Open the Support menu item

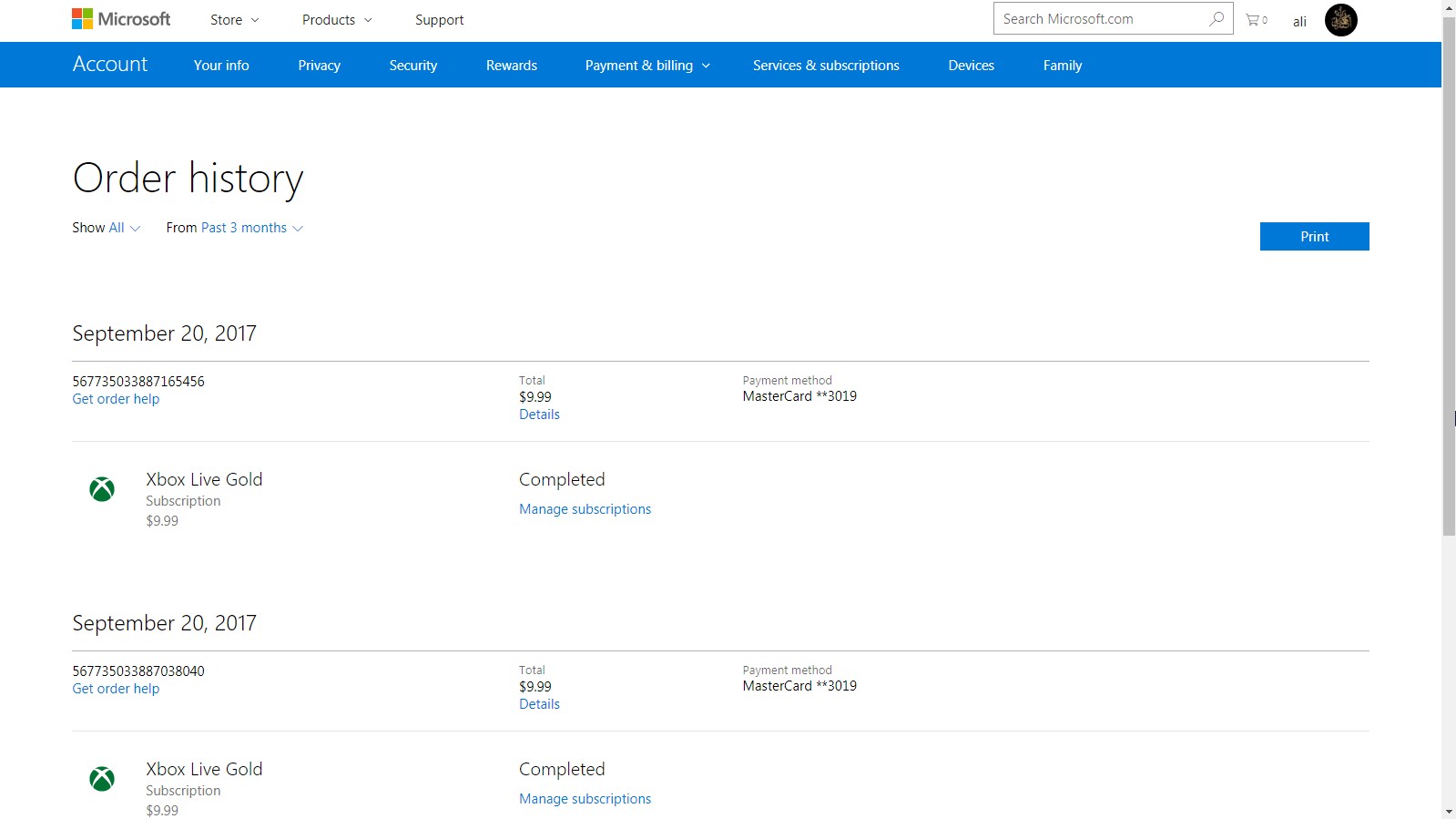(439, 20)
